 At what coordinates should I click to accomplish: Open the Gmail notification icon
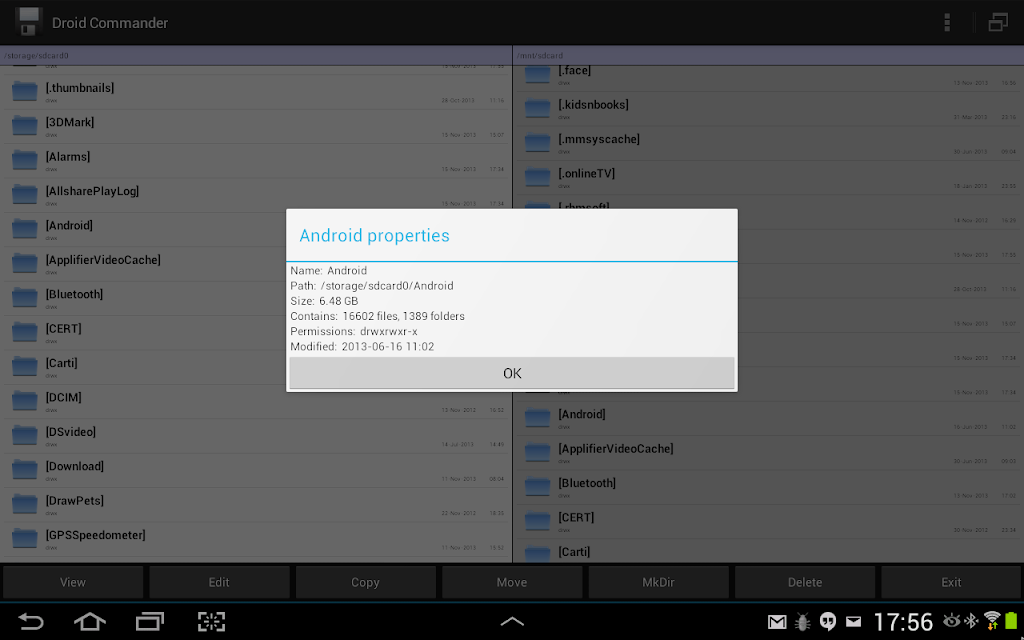[x=776, y=621]
